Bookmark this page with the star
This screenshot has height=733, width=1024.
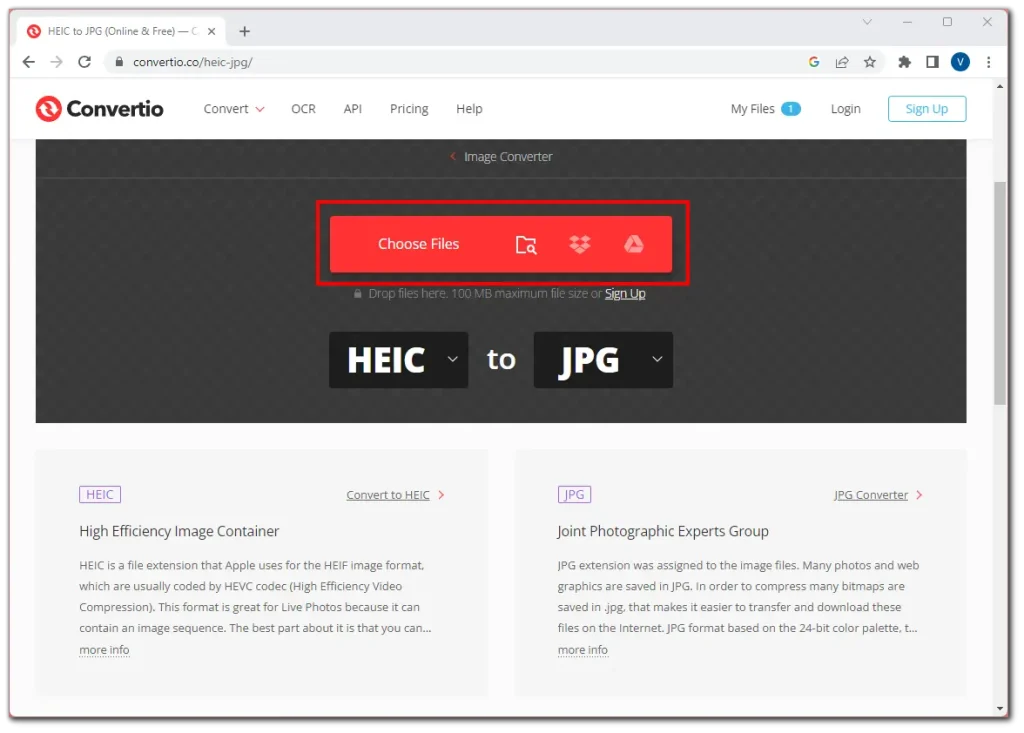[x=870, y=62]
